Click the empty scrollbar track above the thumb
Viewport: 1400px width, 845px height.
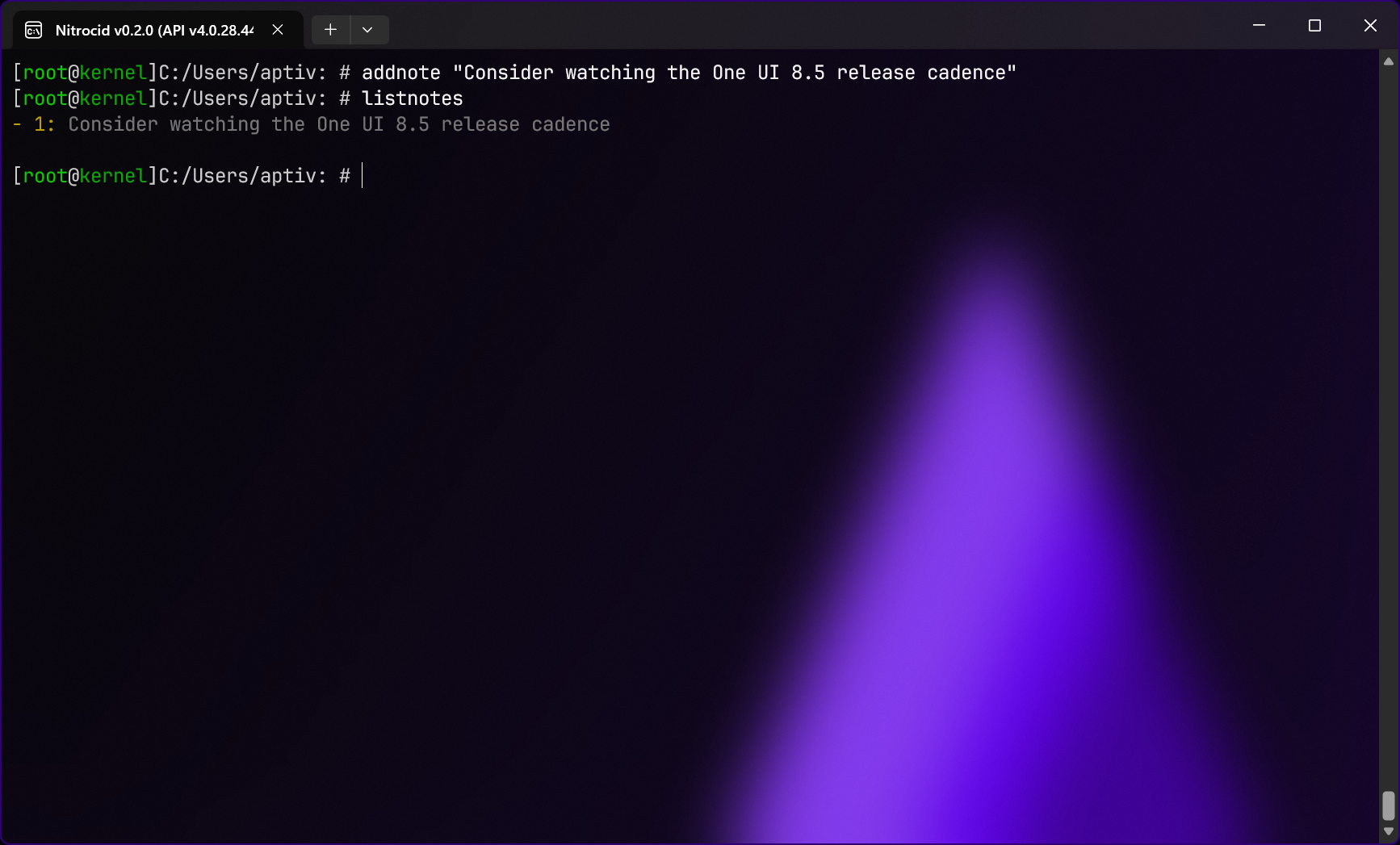(1389, 428)
